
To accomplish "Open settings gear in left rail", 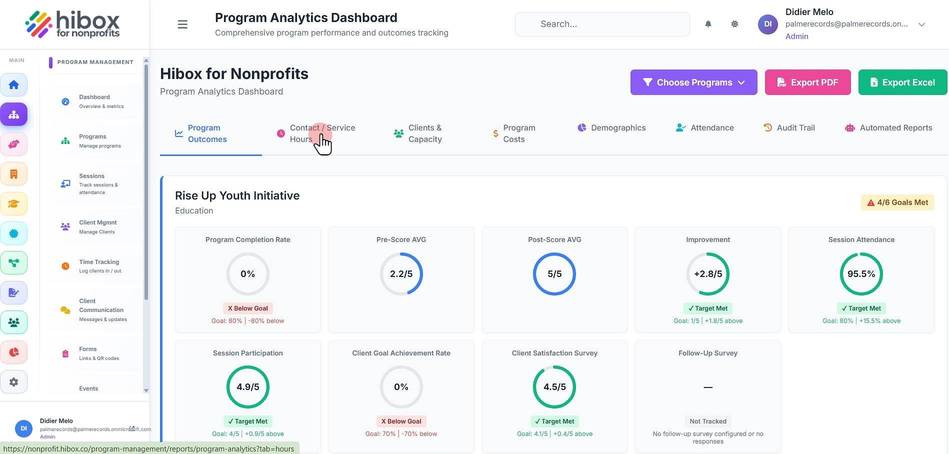I will click(x=13, y=382).
